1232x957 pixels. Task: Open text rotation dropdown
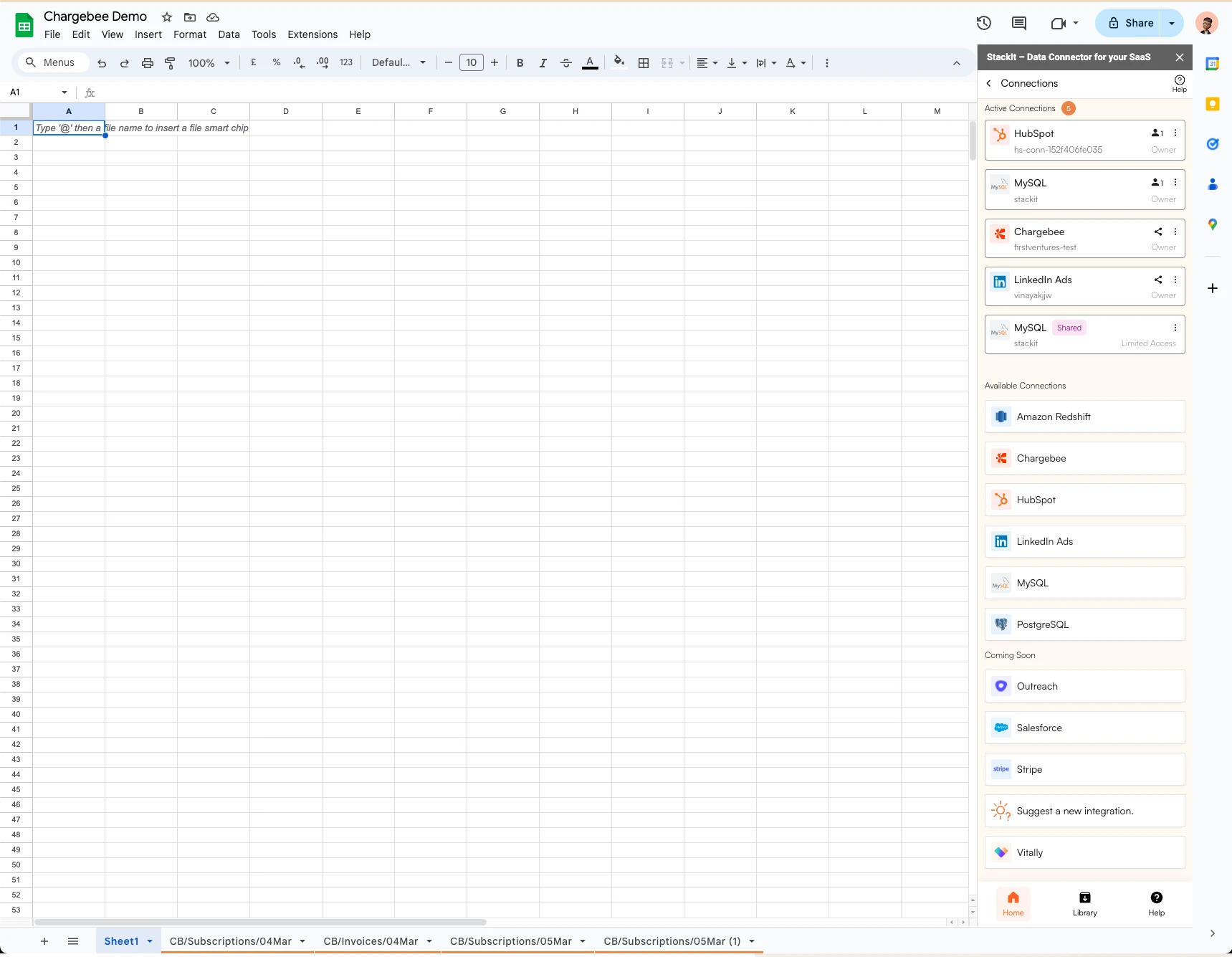click(796, 63)
